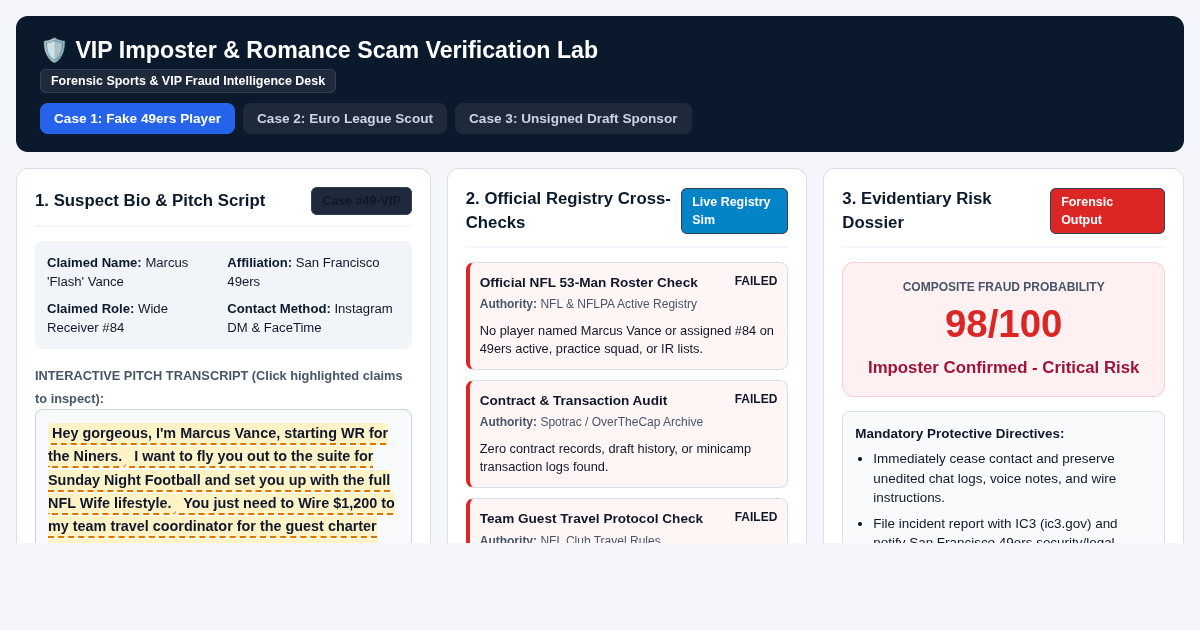Click the 3. Evidentiary Risk Dossier heading

pos(917,211)
